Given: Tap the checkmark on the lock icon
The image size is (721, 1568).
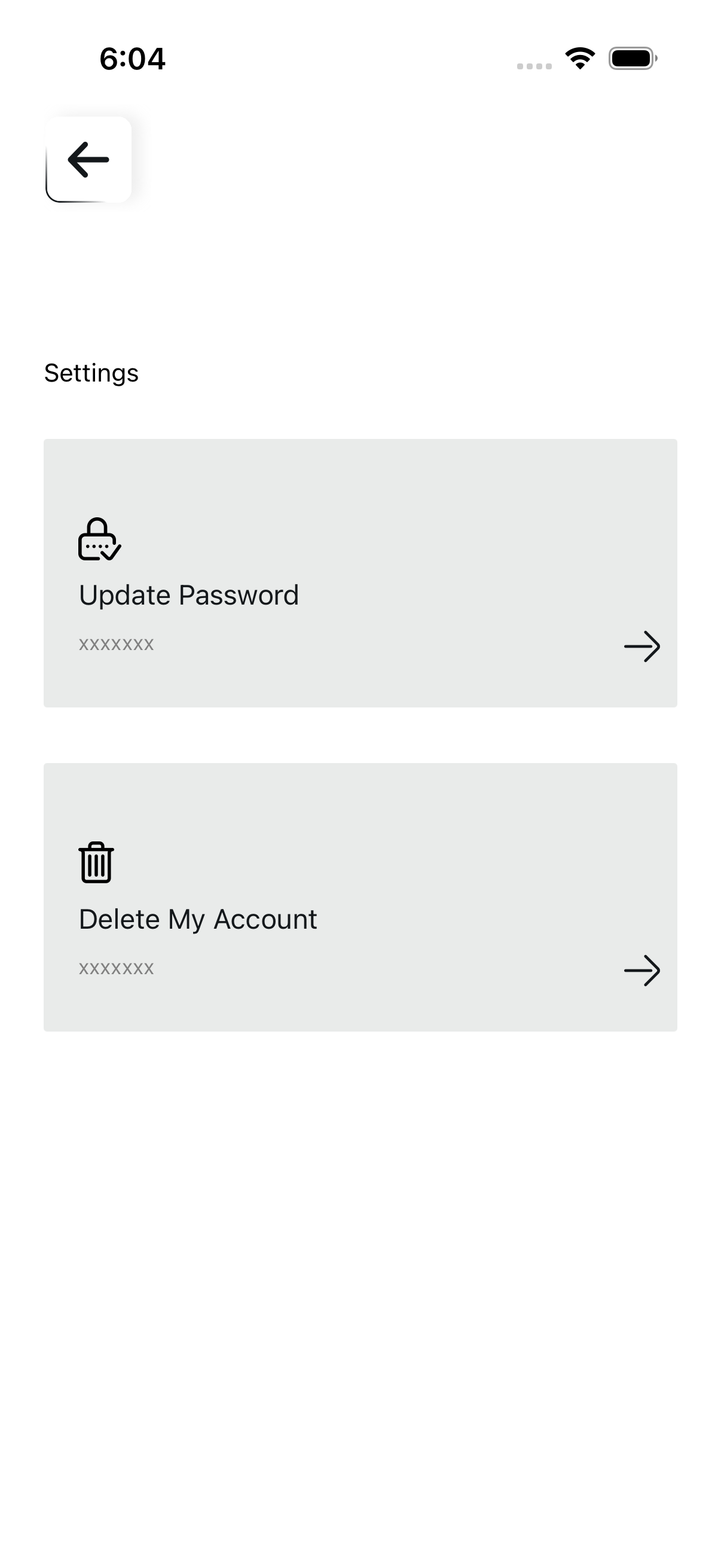Looking at the screenshot, I should [111, 552].
